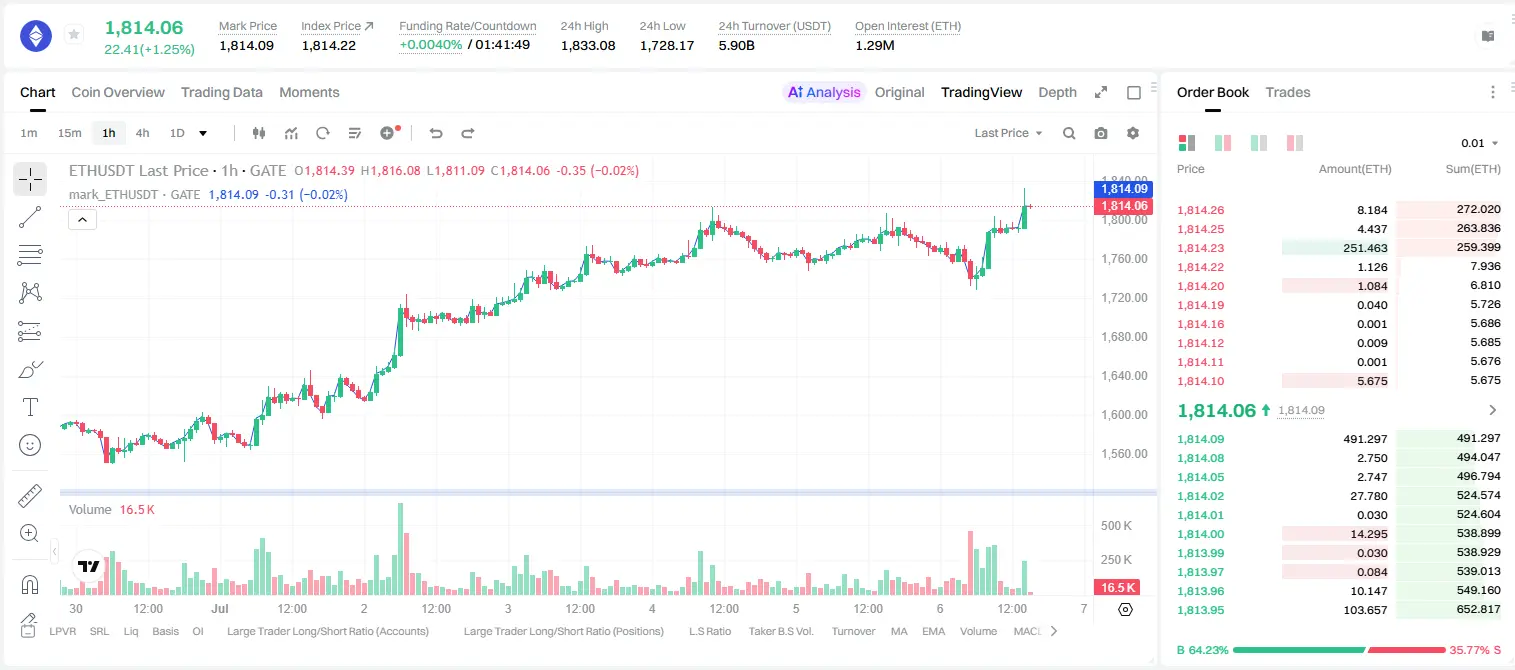Click the undo arrow in chart toolbar
This screenshot has height=670, width=1515.
436,133
